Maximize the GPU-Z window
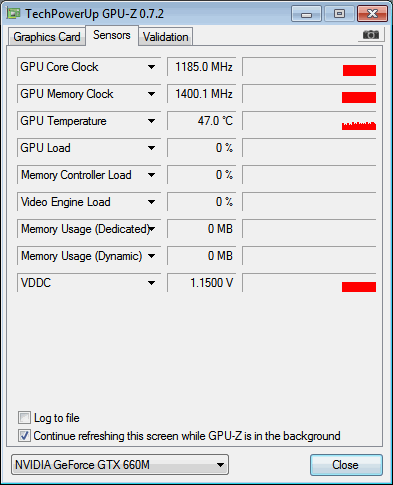393x485 pixels. click(x=339, y=14)
